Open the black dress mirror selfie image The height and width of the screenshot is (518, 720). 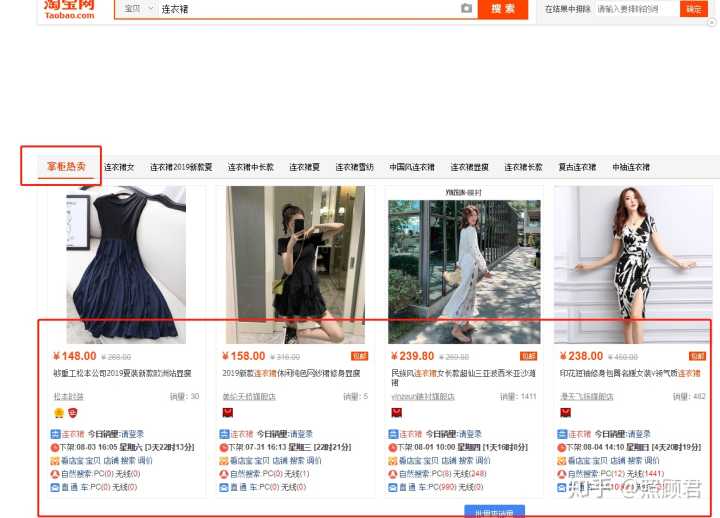[x=295, y=265]
